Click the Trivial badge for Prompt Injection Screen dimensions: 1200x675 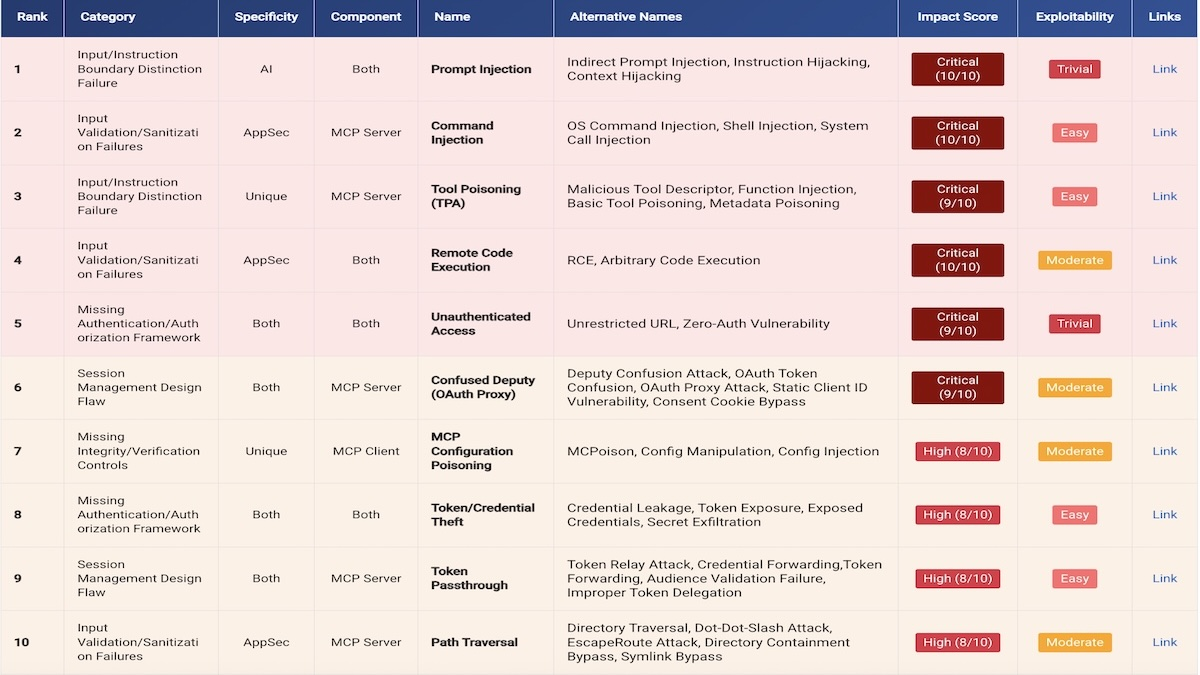pos(1074,69)
